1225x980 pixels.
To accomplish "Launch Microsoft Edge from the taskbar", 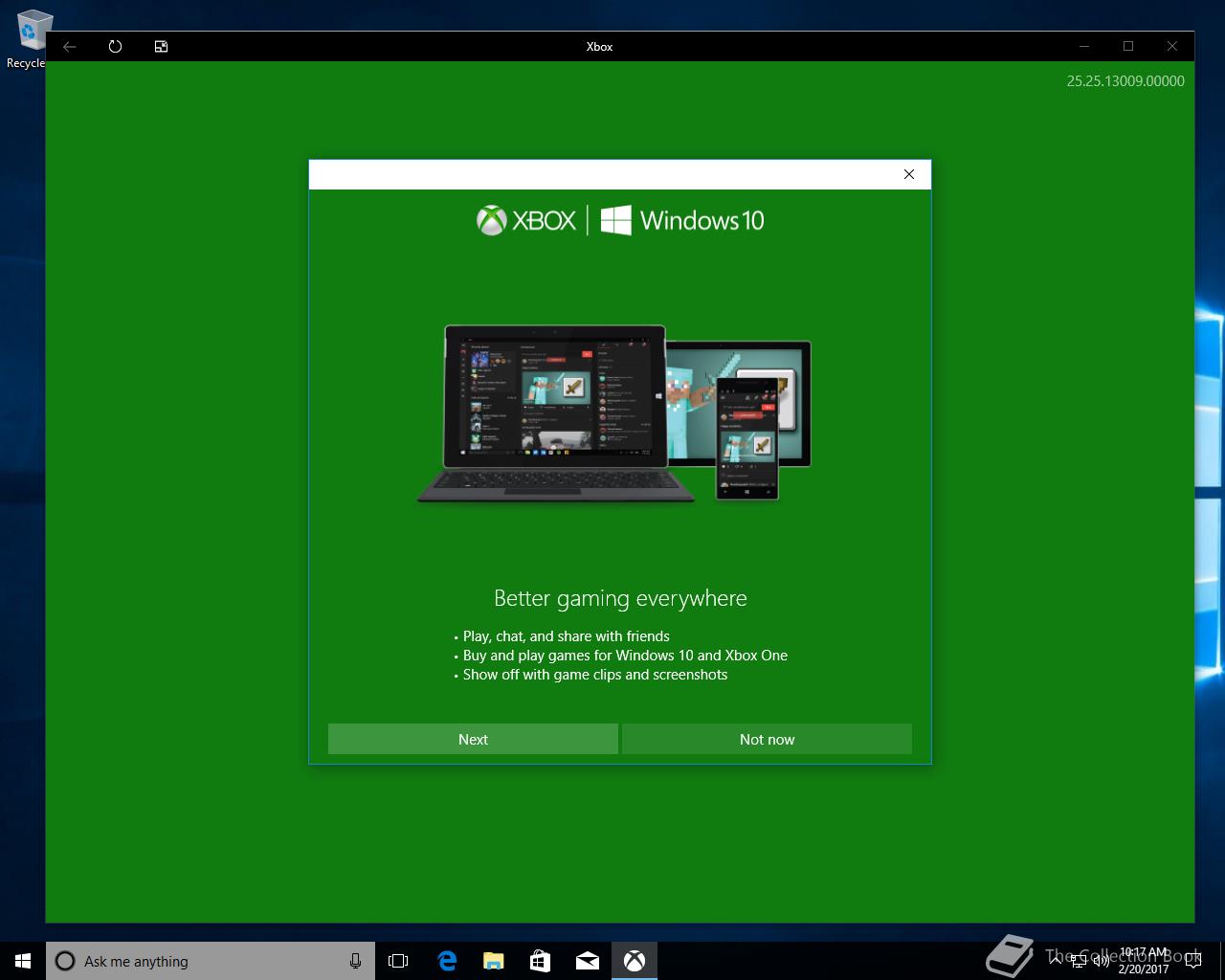I will click(x=446, y=961).
